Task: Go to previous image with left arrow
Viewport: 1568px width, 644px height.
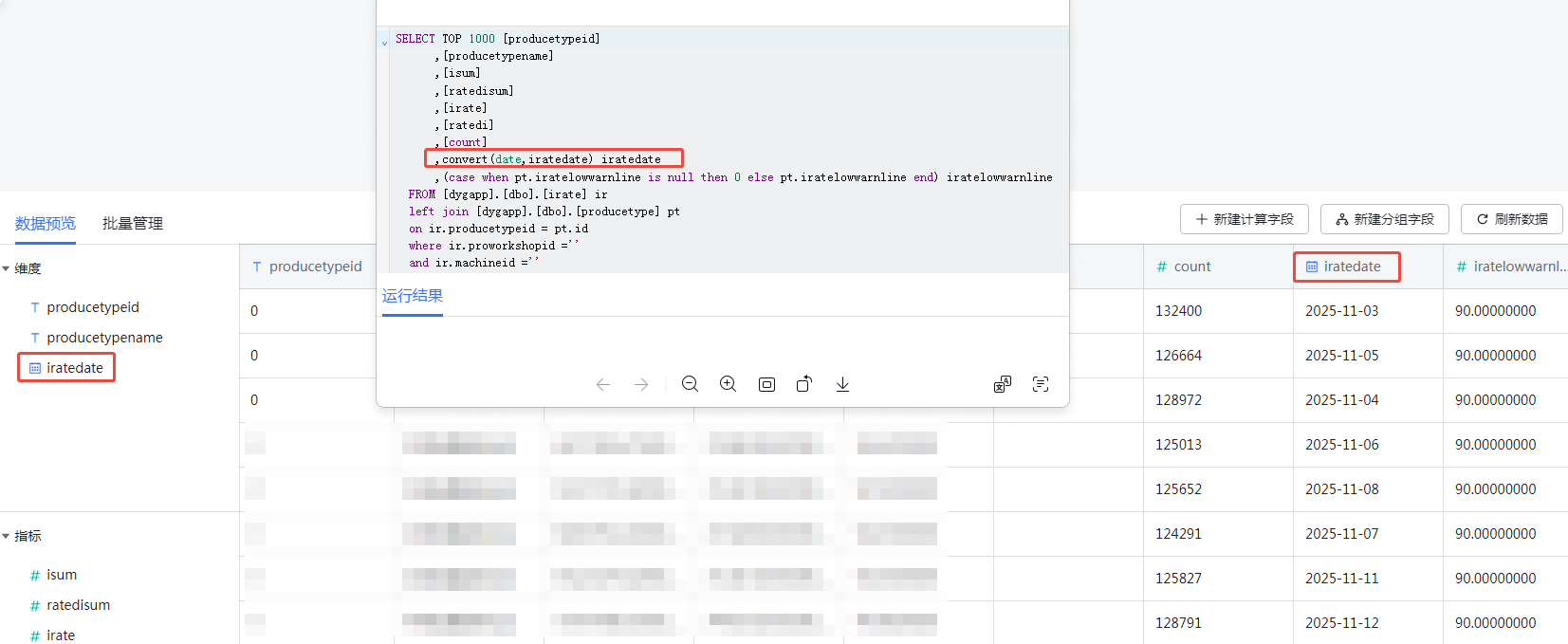Action: click(603, 384)
